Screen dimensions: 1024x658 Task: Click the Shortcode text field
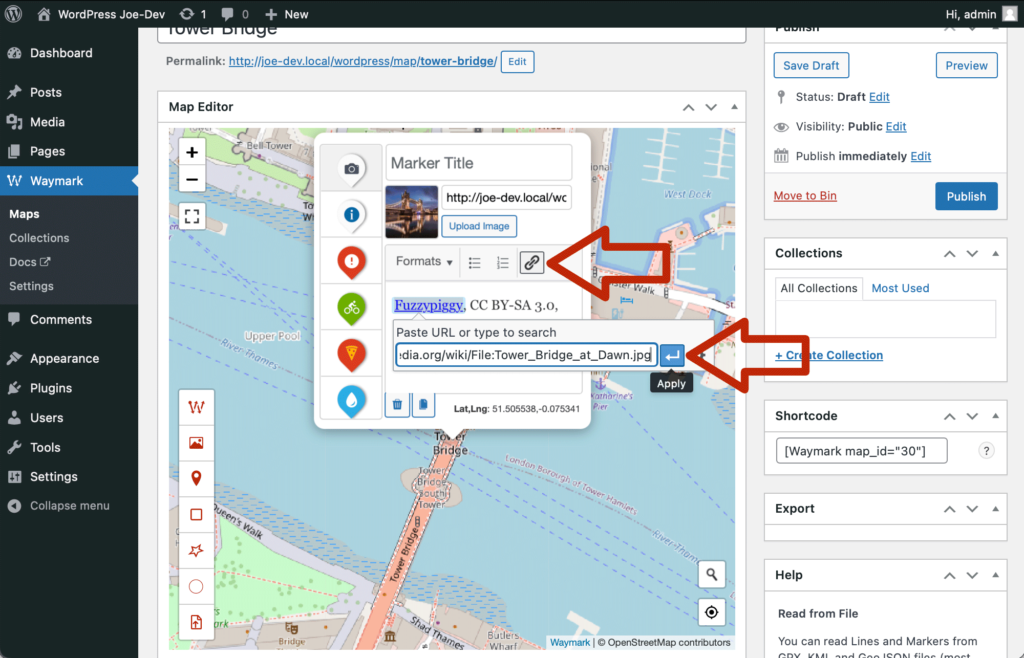pyautogui.click(x=861, y=451)
